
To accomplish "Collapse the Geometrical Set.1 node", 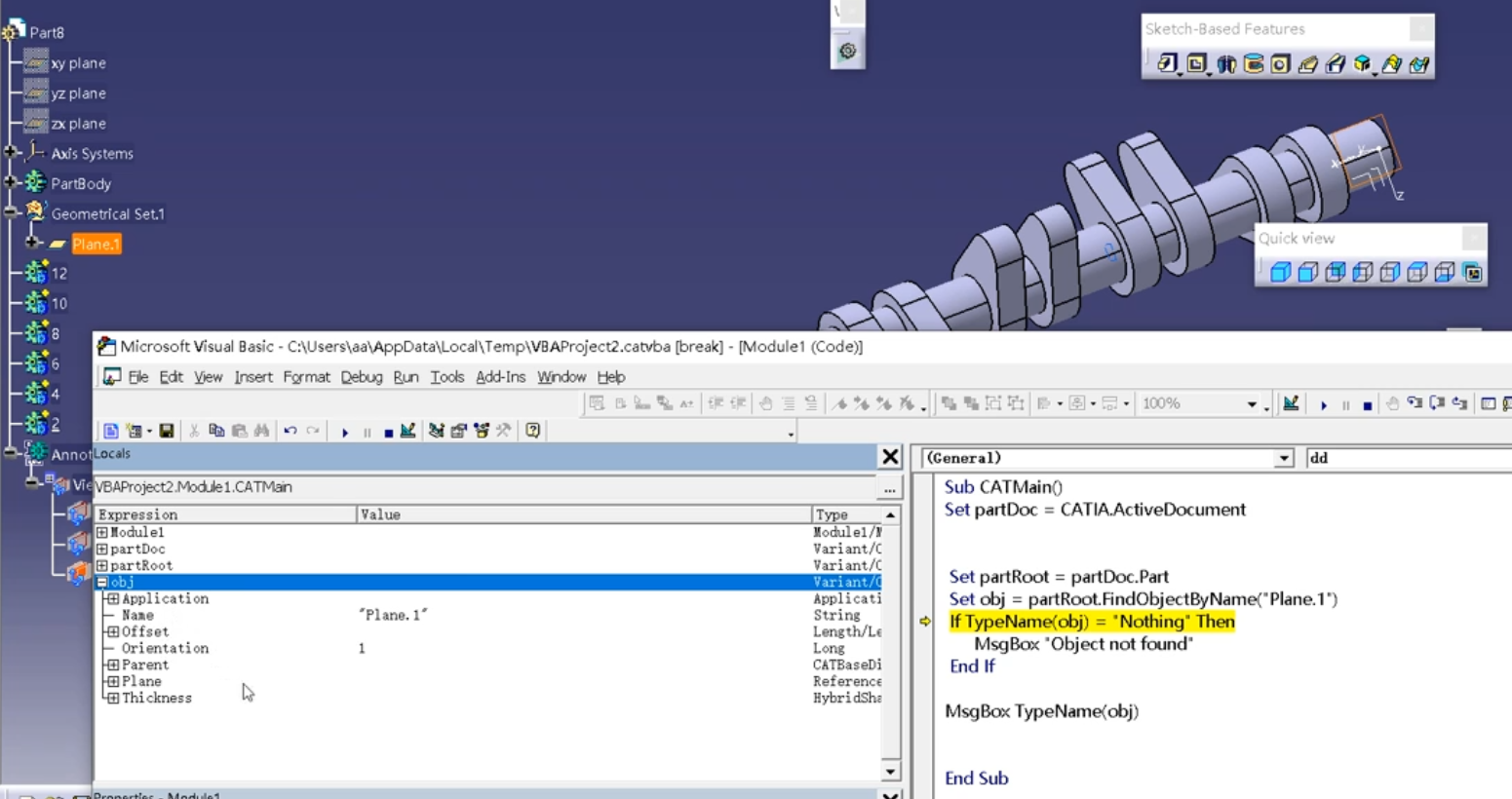I will pos(10,212).
